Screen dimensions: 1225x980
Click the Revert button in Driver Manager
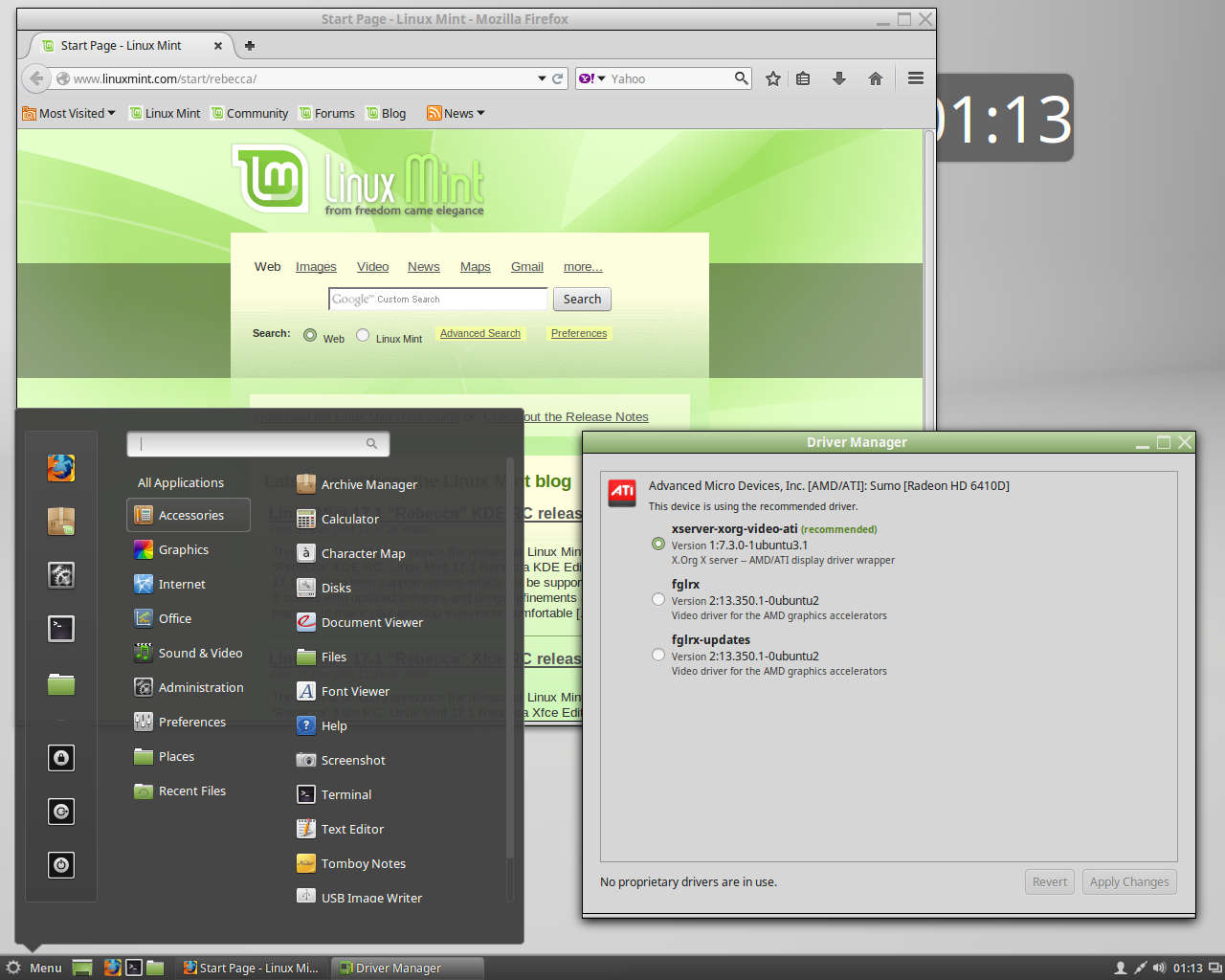(x=1050, y=881)
